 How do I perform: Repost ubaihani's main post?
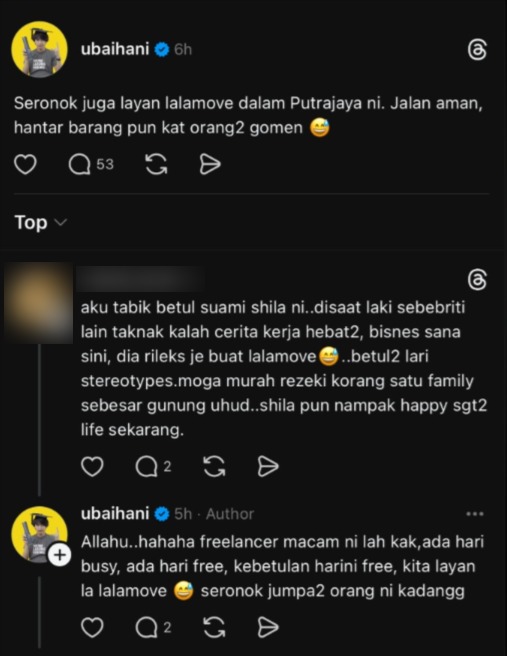pos(156,164)
